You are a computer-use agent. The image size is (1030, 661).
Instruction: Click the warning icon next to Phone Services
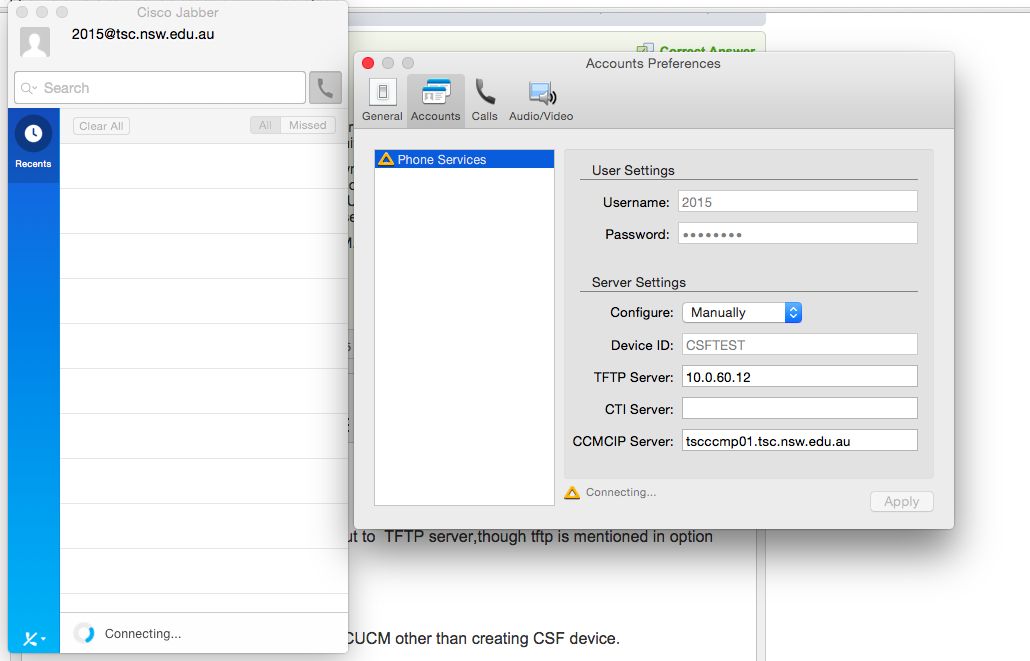[386, 159]
